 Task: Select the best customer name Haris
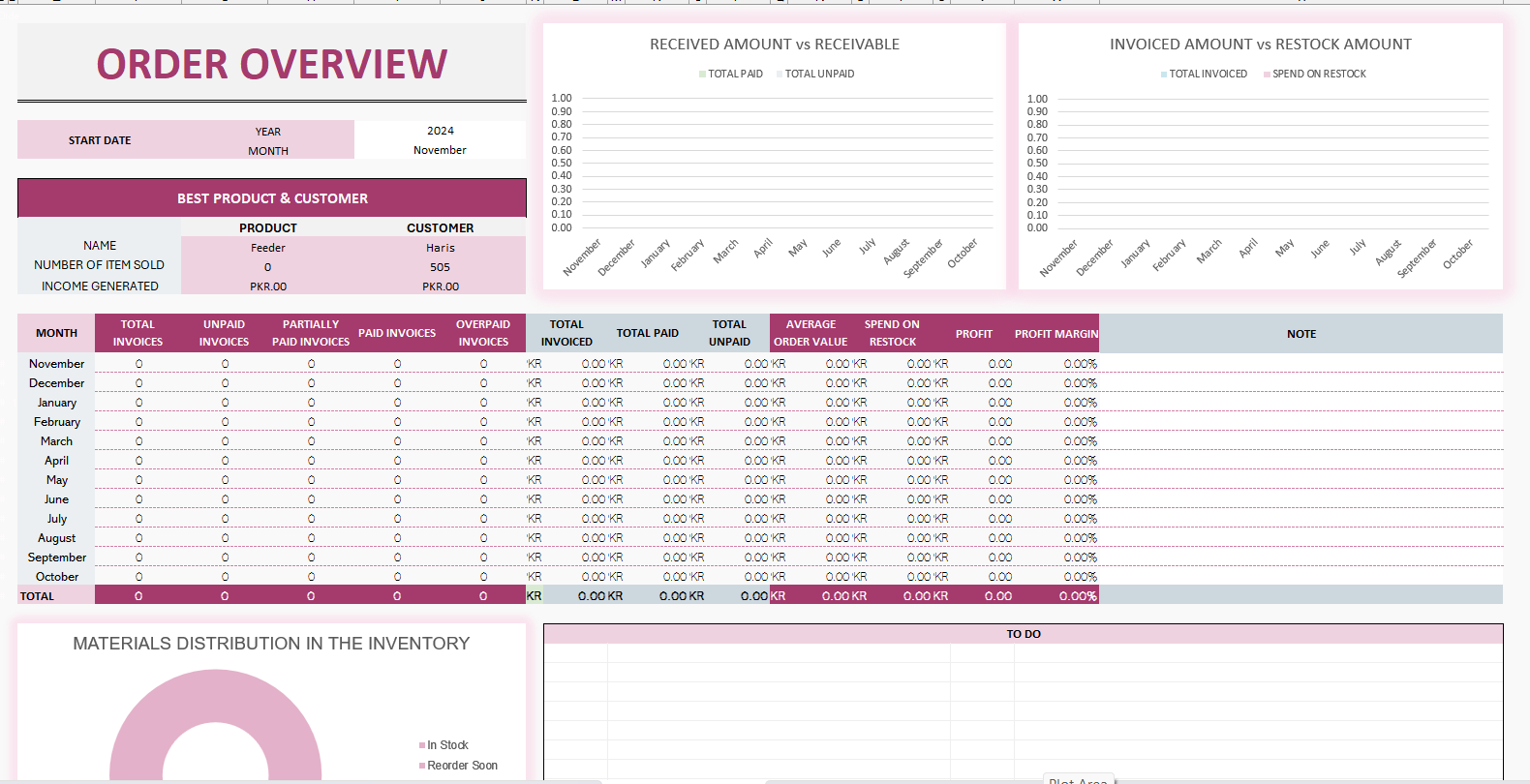coord(440,248)
